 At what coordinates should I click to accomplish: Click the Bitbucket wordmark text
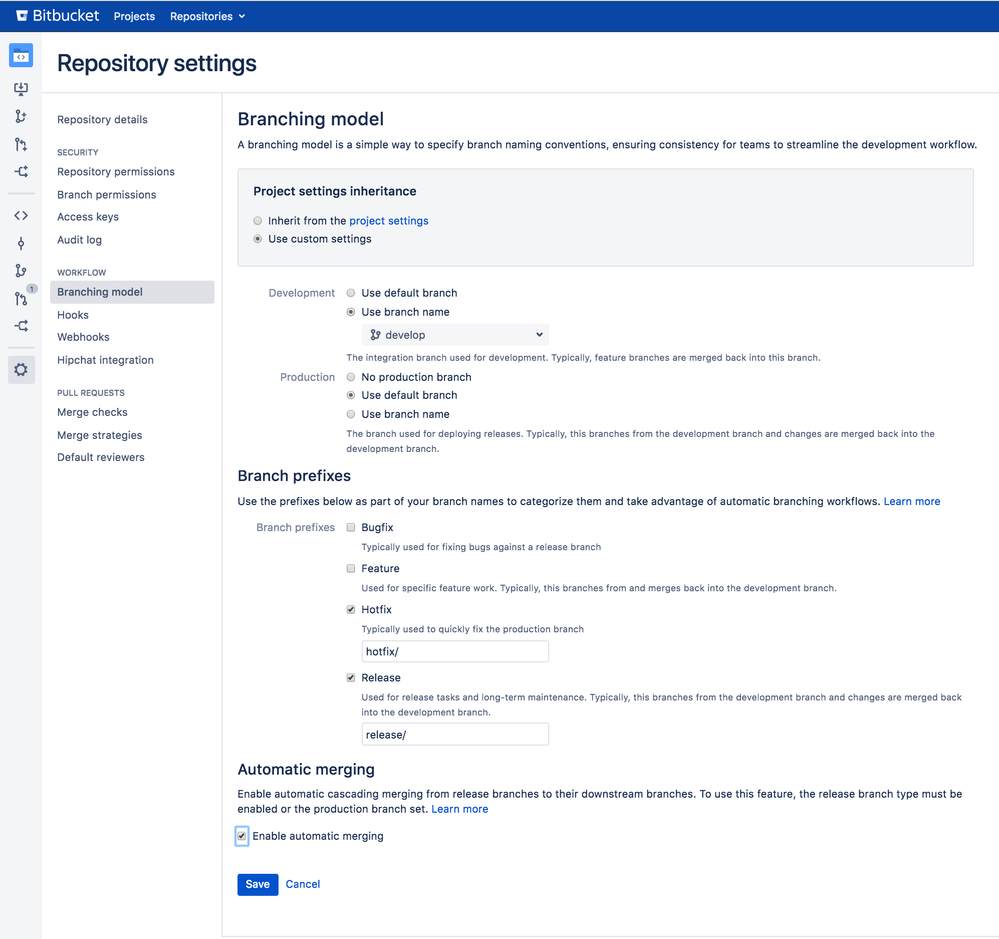coord(66,16)
